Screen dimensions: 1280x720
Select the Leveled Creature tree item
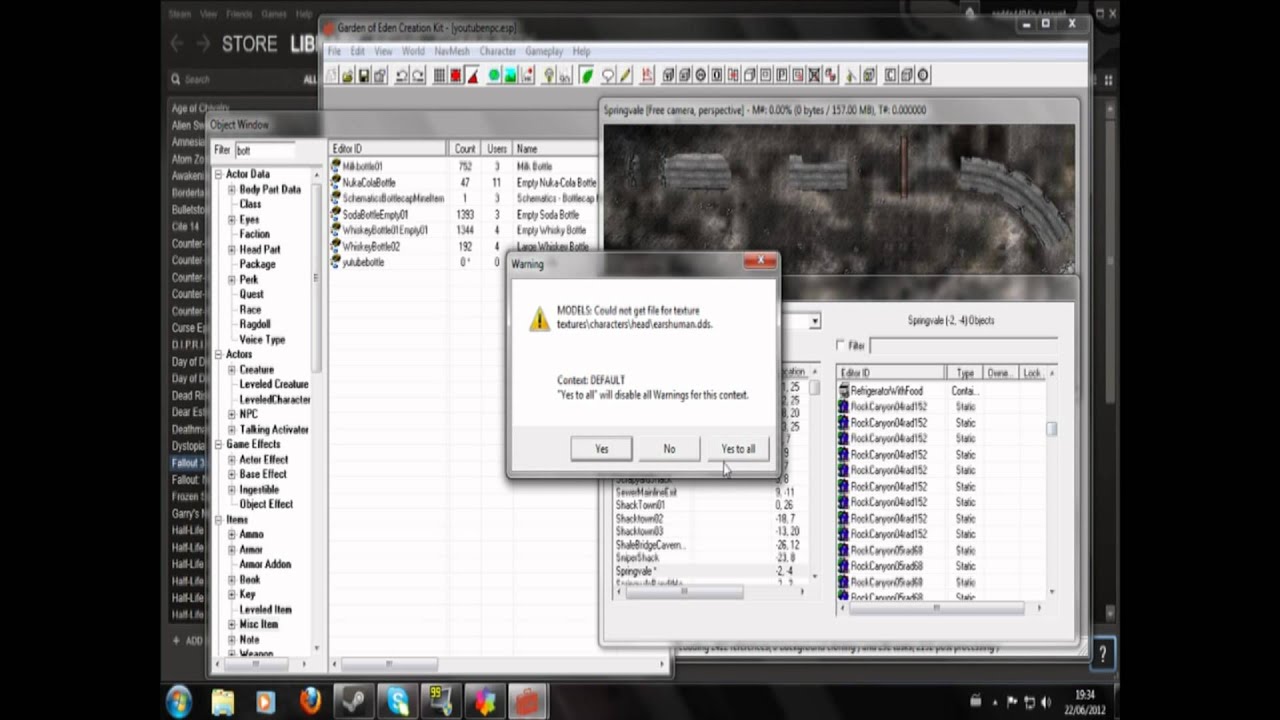click(274, 384)
